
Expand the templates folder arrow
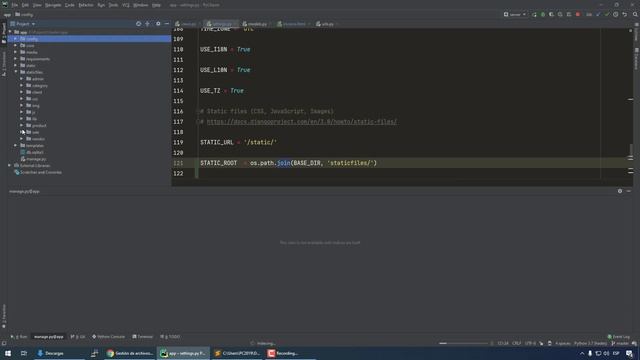[16, 145]
